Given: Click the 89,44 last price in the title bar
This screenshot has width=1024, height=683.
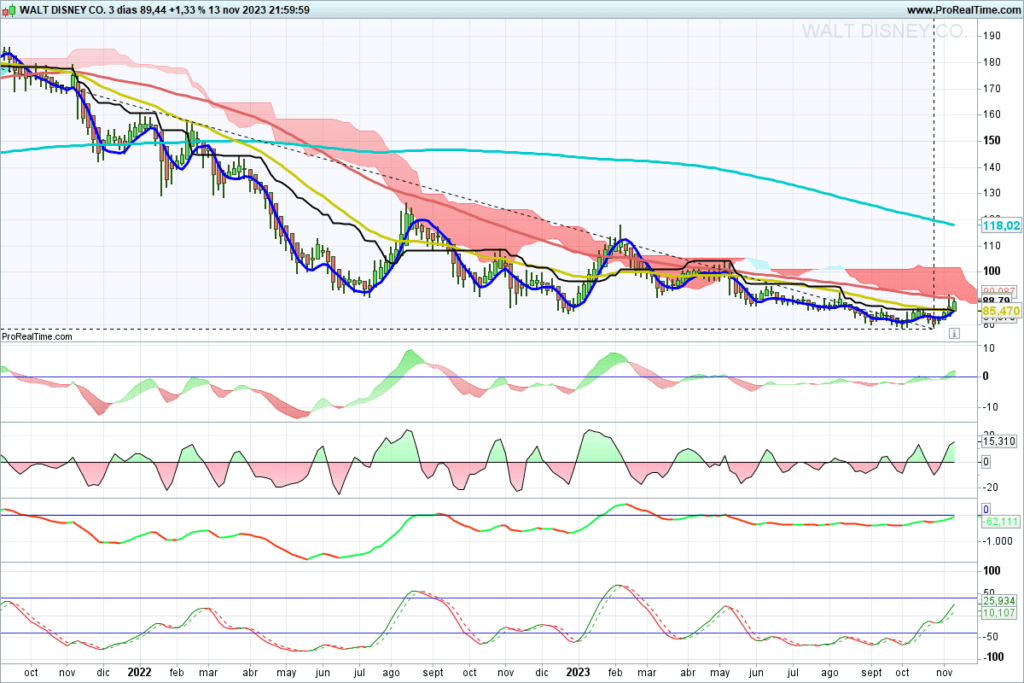Looking at the screenshot, I should (x=153, y=10).
